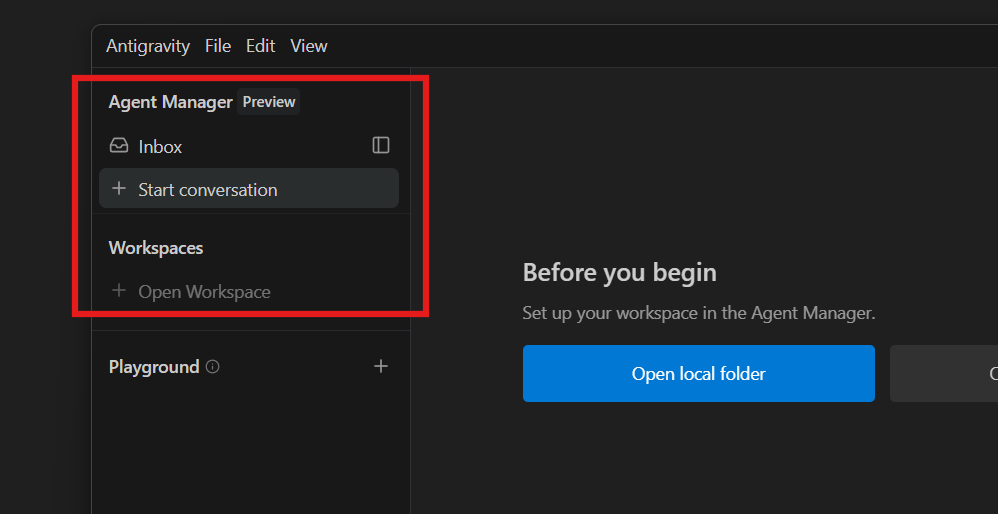Open the View menu
Viewport: 998px width, 514px height.
click(x=308, y=46)
